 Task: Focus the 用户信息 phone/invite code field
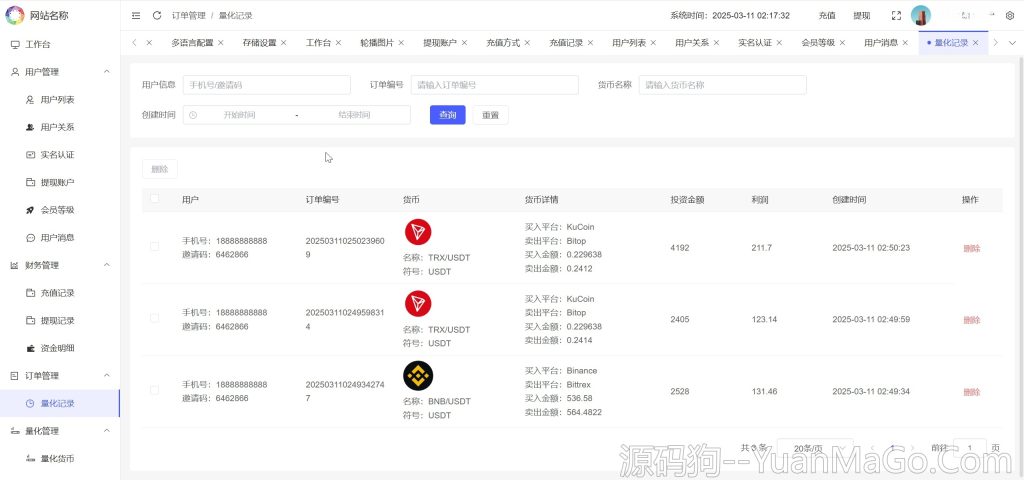tap(266, 85)
